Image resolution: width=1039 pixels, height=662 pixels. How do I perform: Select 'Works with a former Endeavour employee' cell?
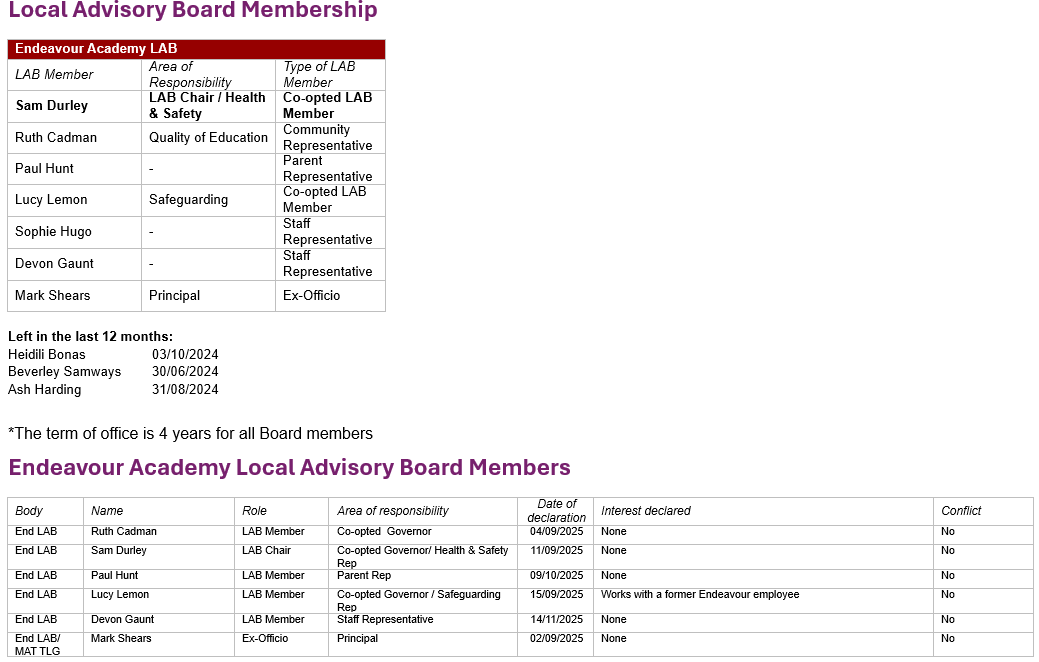[x=700, y=595]
